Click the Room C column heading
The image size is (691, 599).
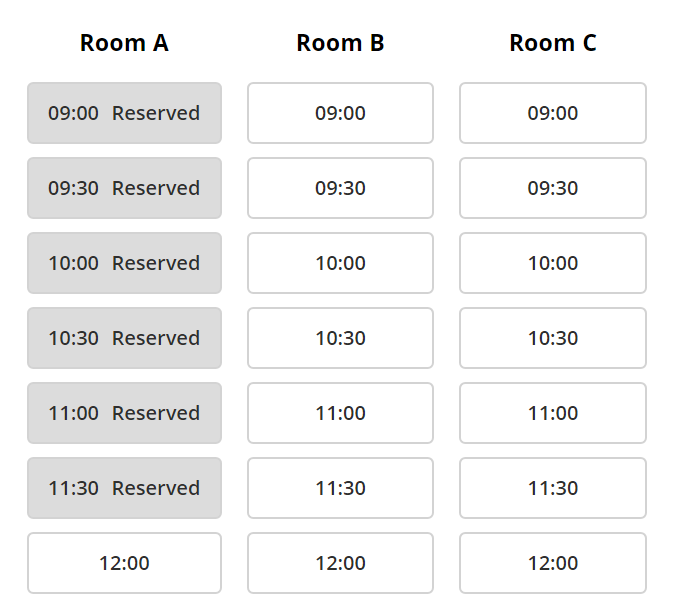(553, 43)
